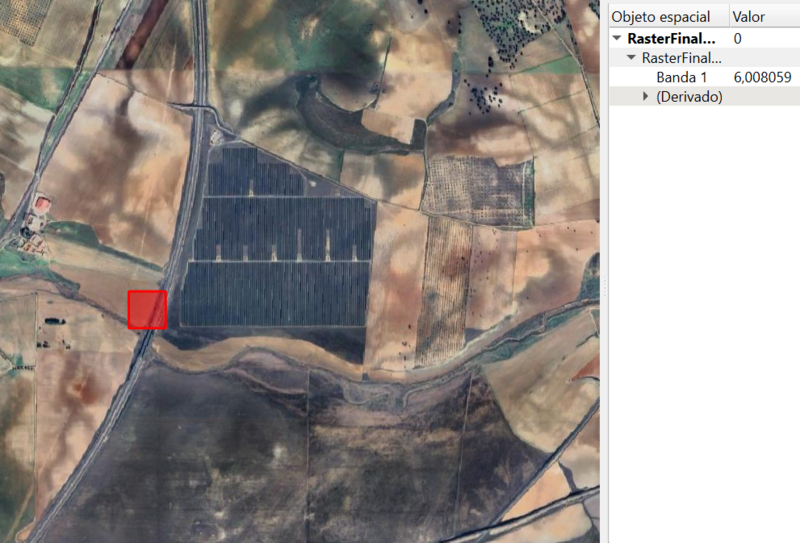Click the olive grove plot right of solar farm
This screenshot has width=800, height=543.
pyautogui.click(x=478, y=190)
